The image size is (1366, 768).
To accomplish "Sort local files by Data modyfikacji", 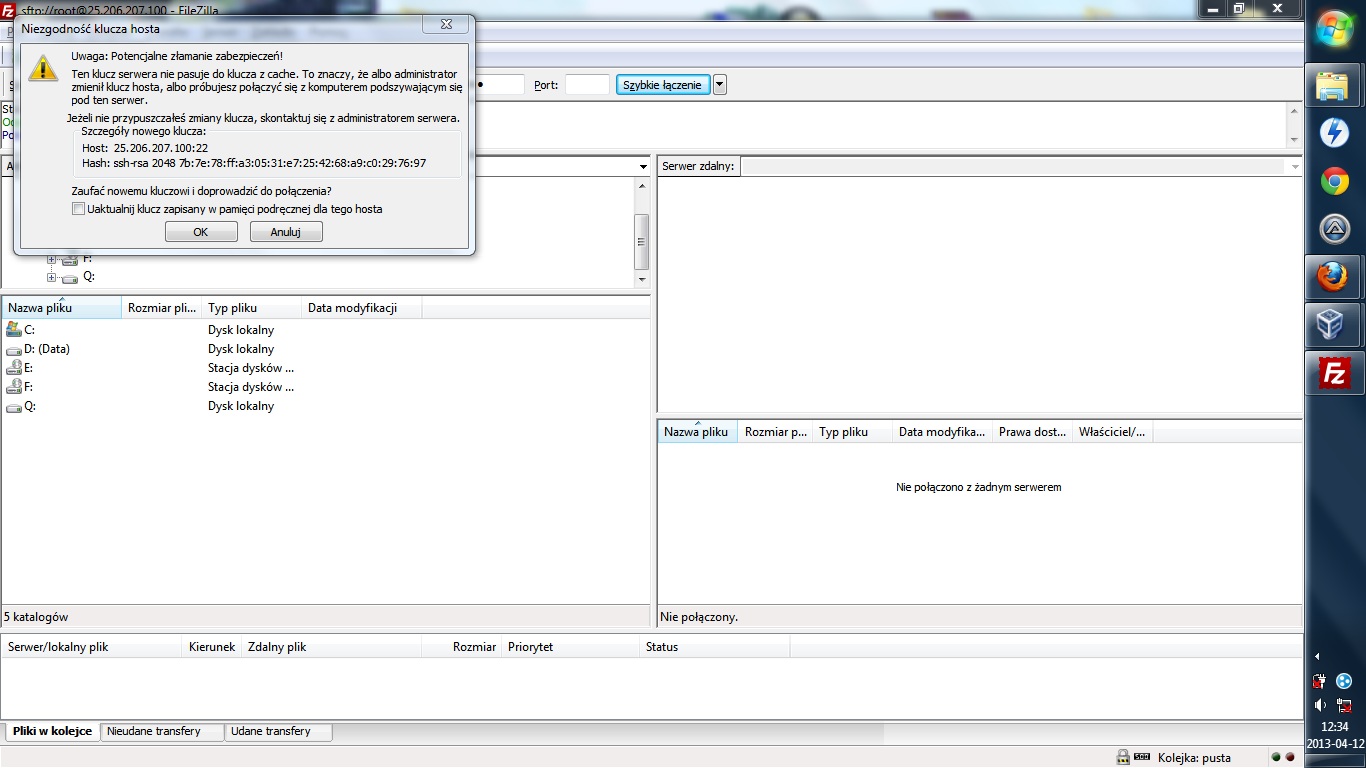I will pyautogui.click(x=362, y=308).
